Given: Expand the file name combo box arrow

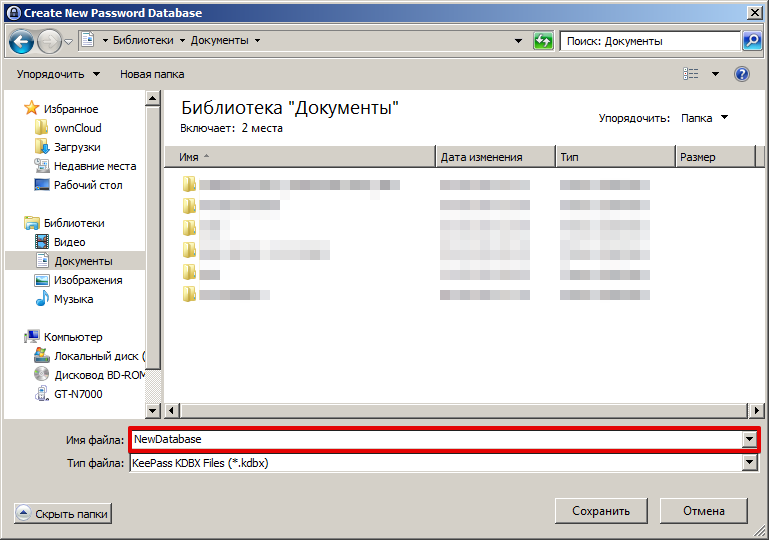Looking at the screenshot, I should (x=749, y=439).
